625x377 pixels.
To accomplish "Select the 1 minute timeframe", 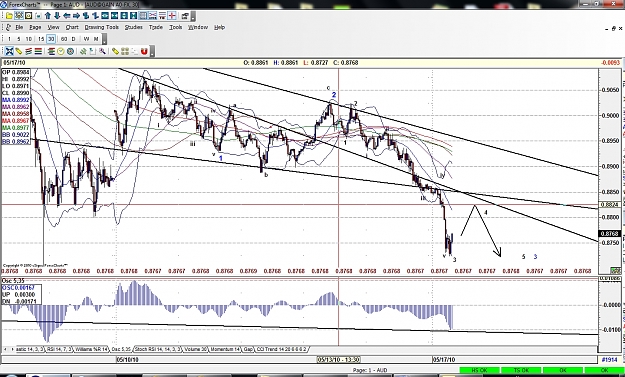I will click(9, 39).
